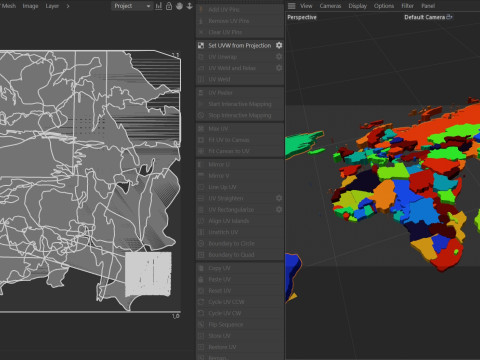The width and height of the screenshot is (480, 360).
Task: Open the Project dropdown
Action: [x=132, y=6]
